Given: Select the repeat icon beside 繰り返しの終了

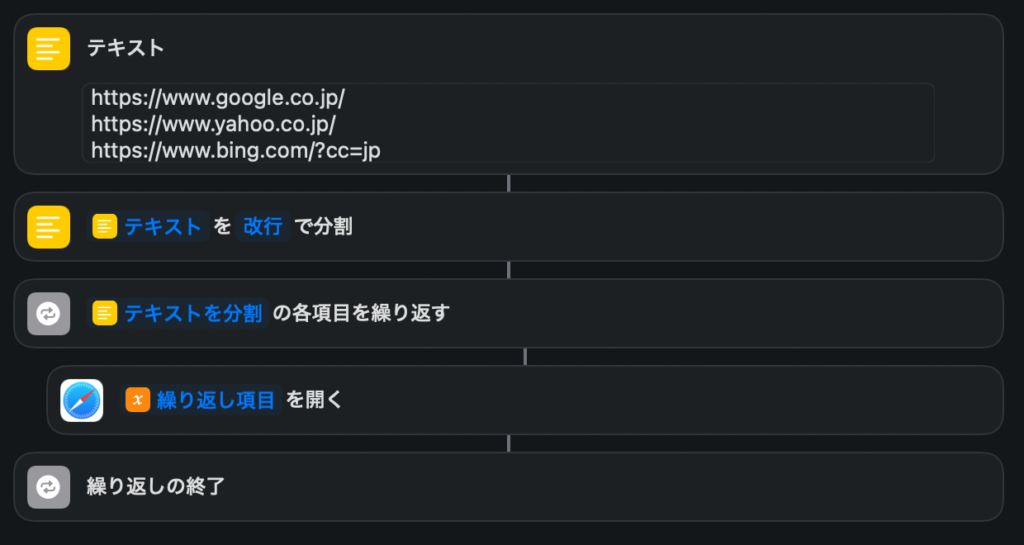Looking at the screenshot, I should 48,487.
